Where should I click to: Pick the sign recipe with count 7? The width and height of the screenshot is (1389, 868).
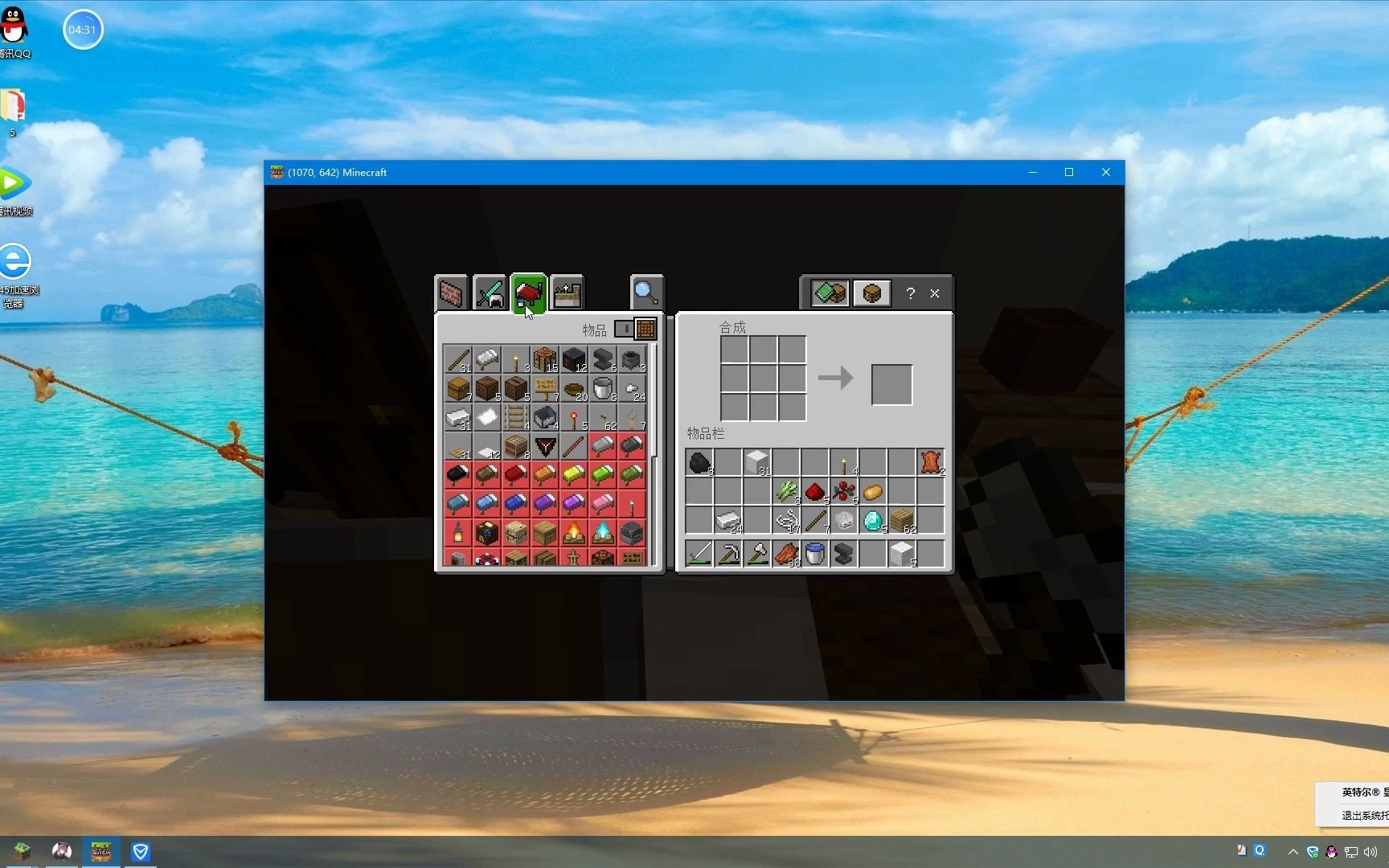click(545, 389)
